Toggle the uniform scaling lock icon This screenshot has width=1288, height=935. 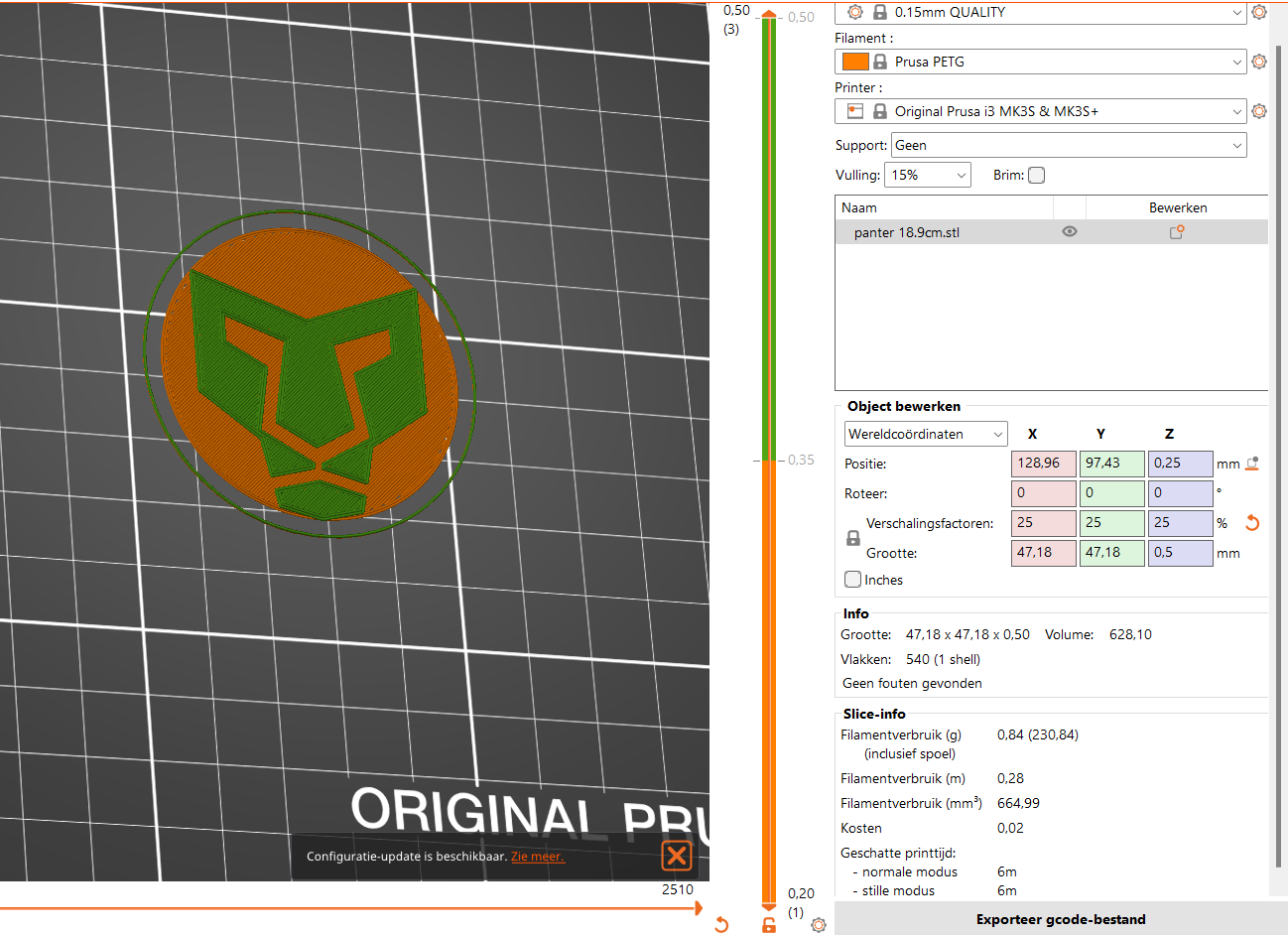click(x=852, y=538)
